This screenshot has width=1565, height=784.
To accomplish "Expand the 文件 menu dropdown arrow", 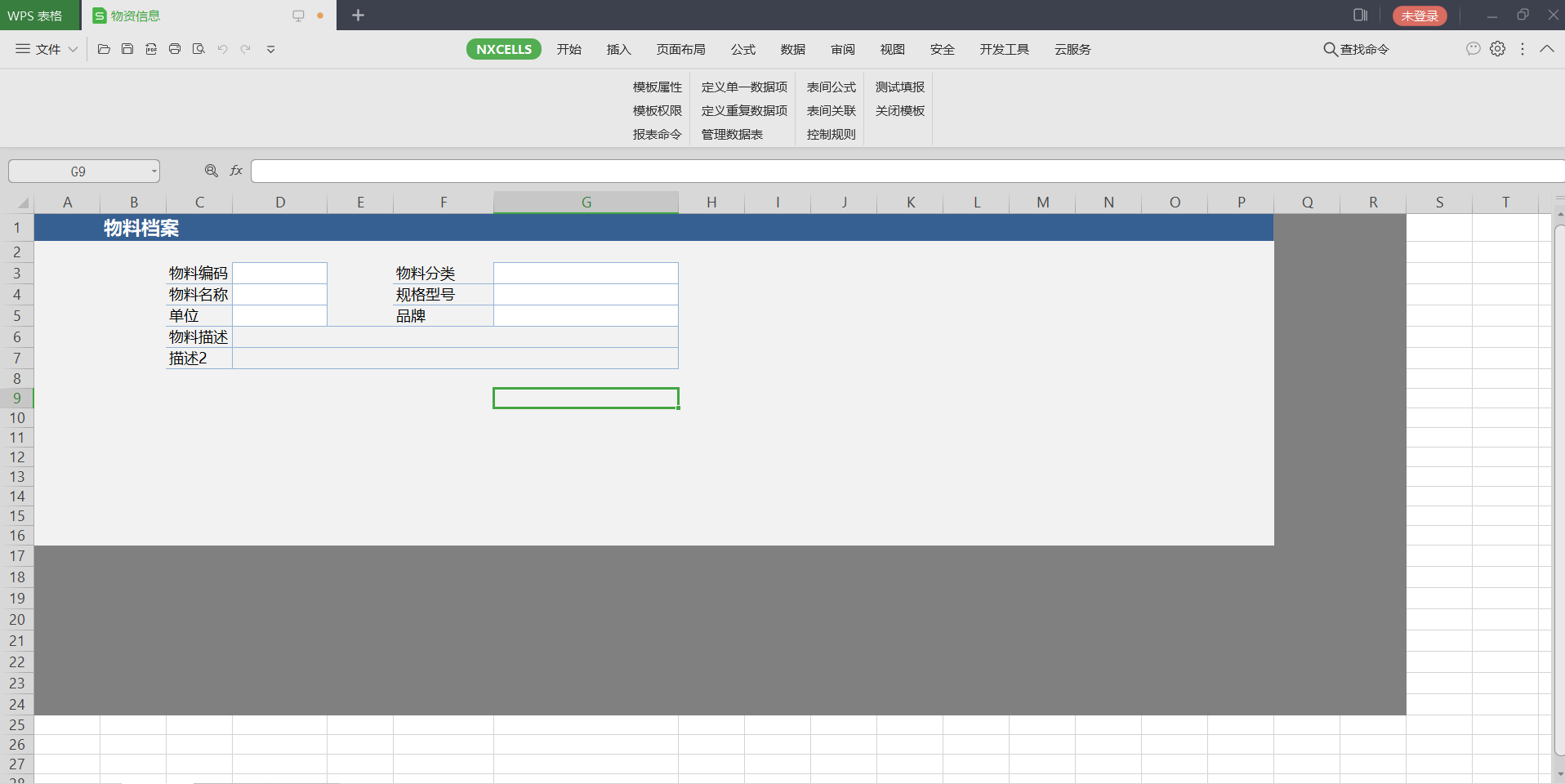I will pyautogui.click(x=73, y=49).
